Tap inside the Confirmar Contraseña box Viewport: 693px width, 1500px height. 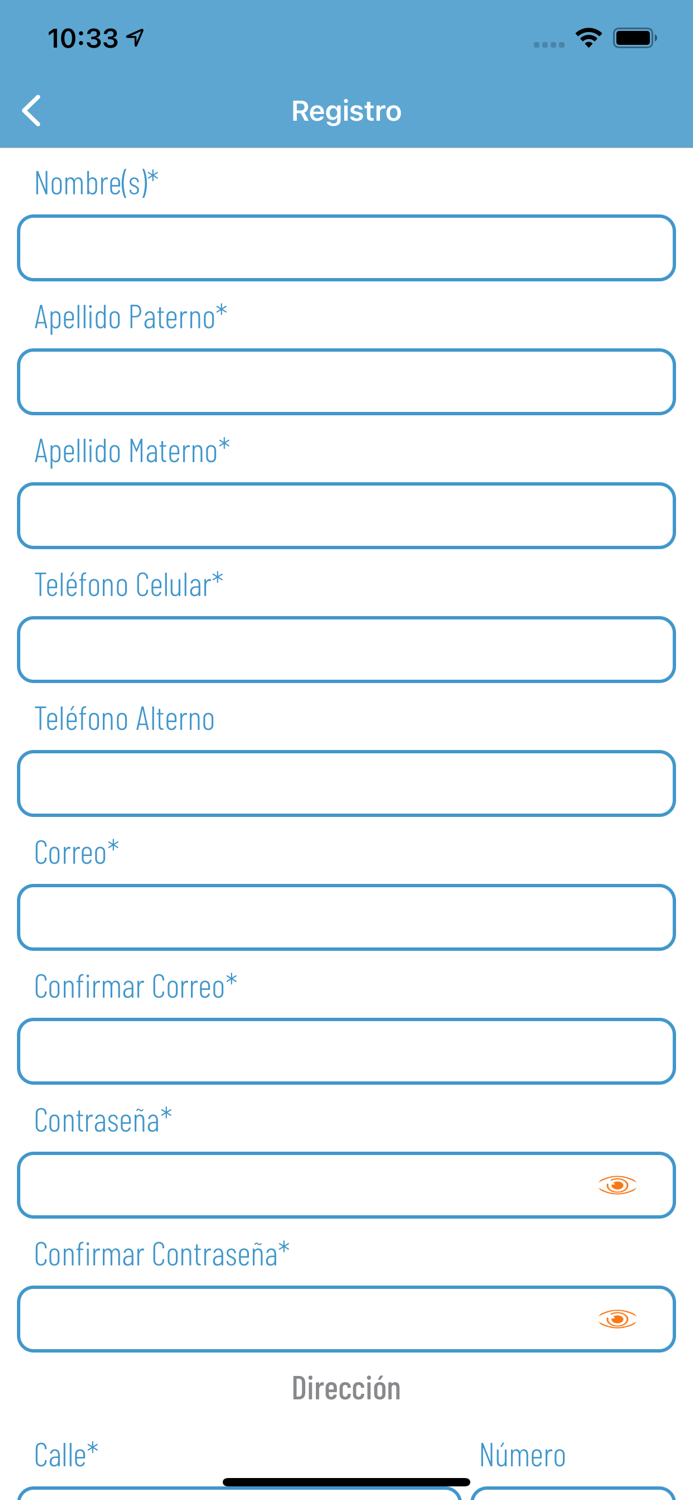(x=300, y=1319)
